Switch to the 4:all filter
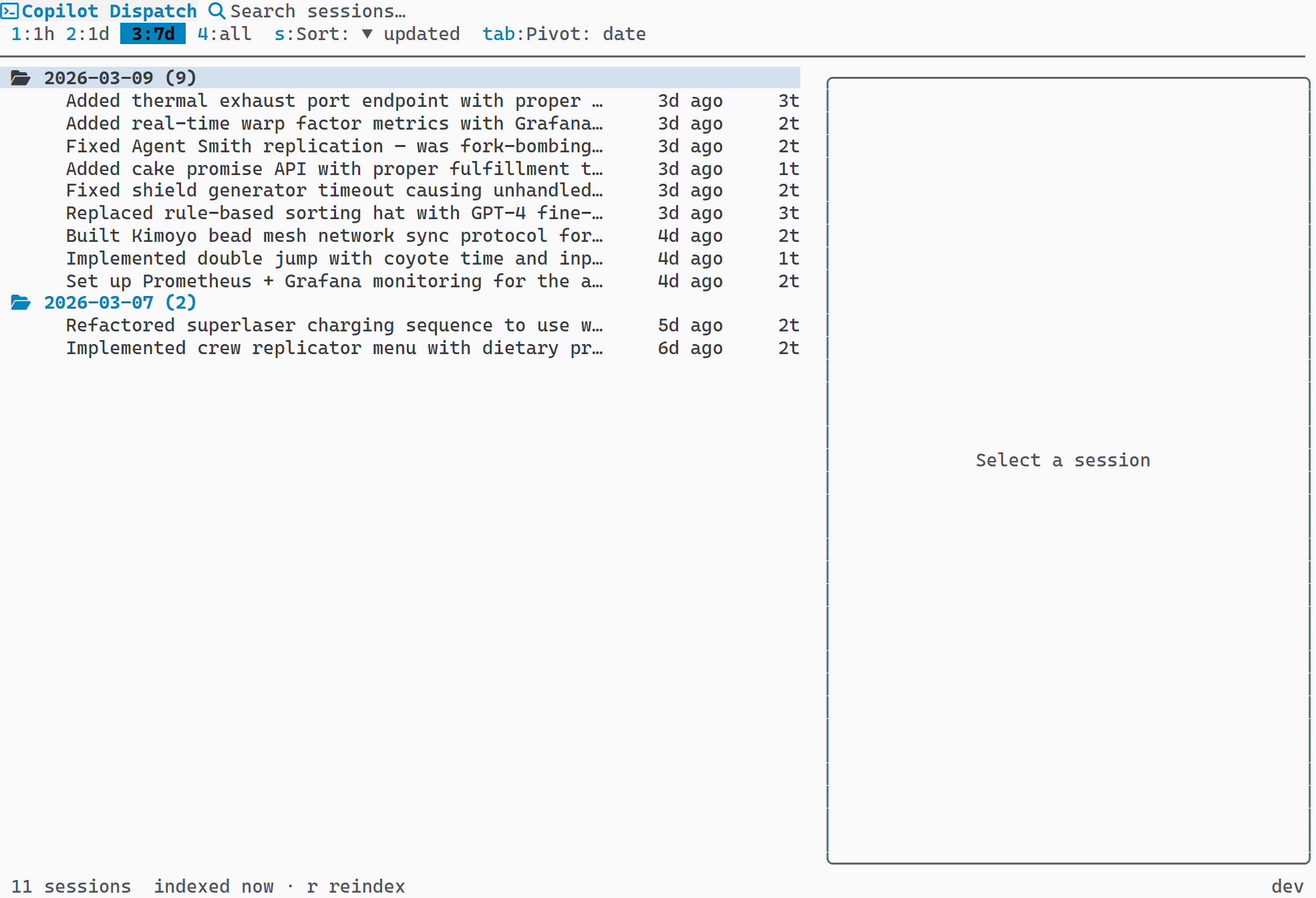This screenshot has width=1316, height=898. 224,34
